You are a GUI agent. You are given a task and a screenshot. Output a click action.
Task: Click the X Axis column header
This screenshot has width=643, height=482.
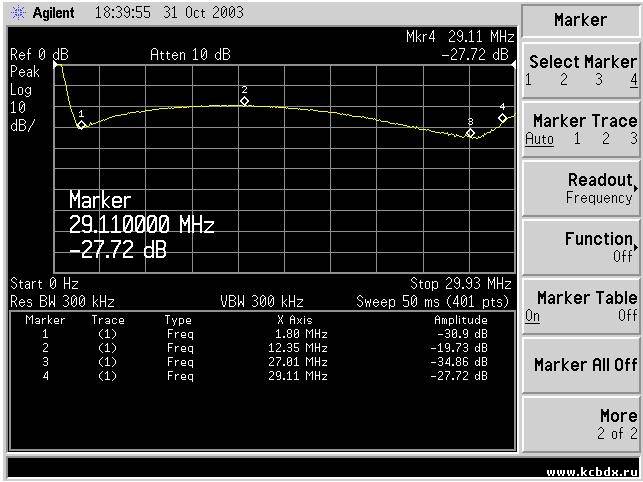click(295, 320)
